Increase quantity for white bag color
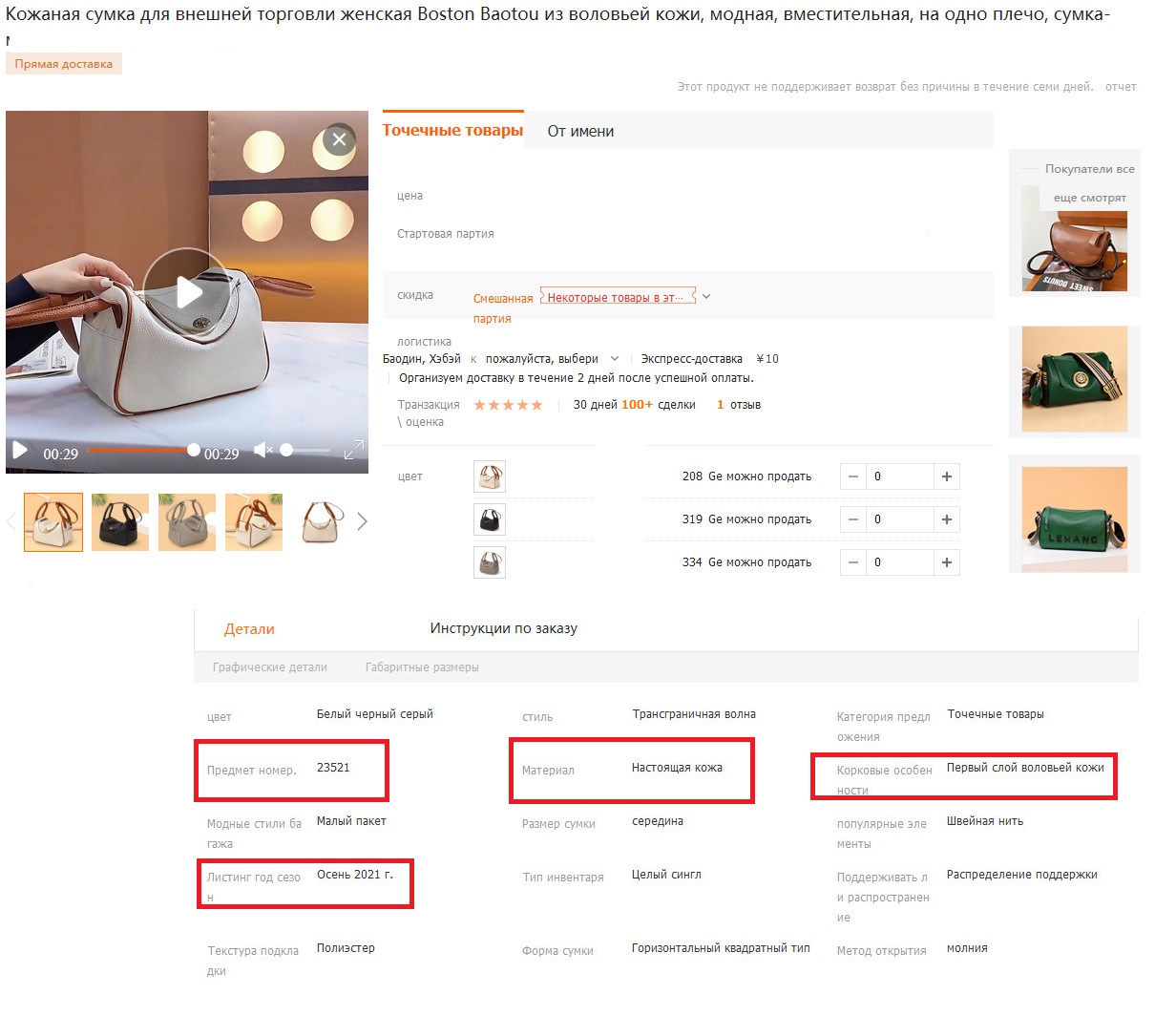1176x1016 pixels. (x=947, y=476)
